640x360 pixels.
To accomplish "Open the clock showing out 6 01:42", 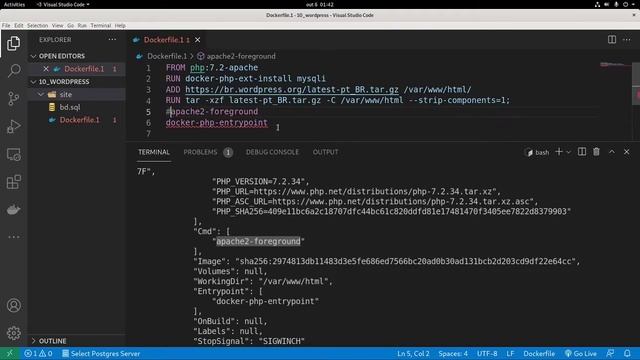I will click(320, 4).
